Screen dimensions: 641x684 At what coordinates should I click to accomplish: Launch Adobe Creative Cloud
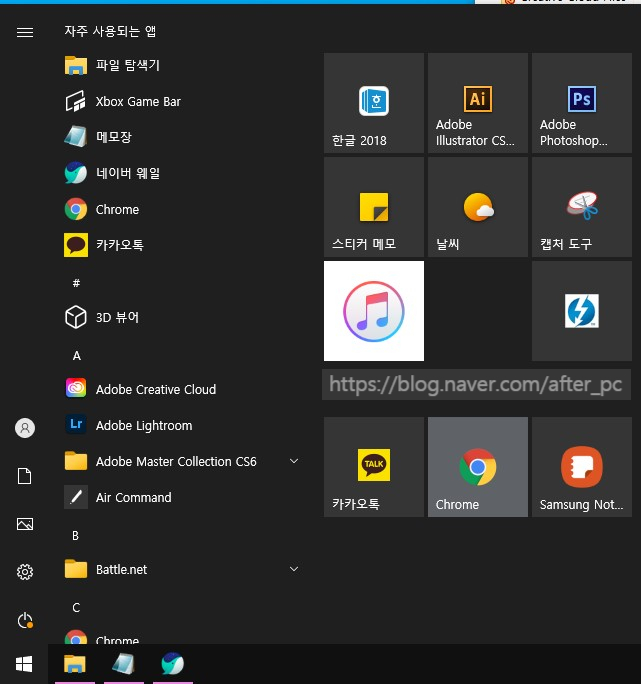point(181,389)
